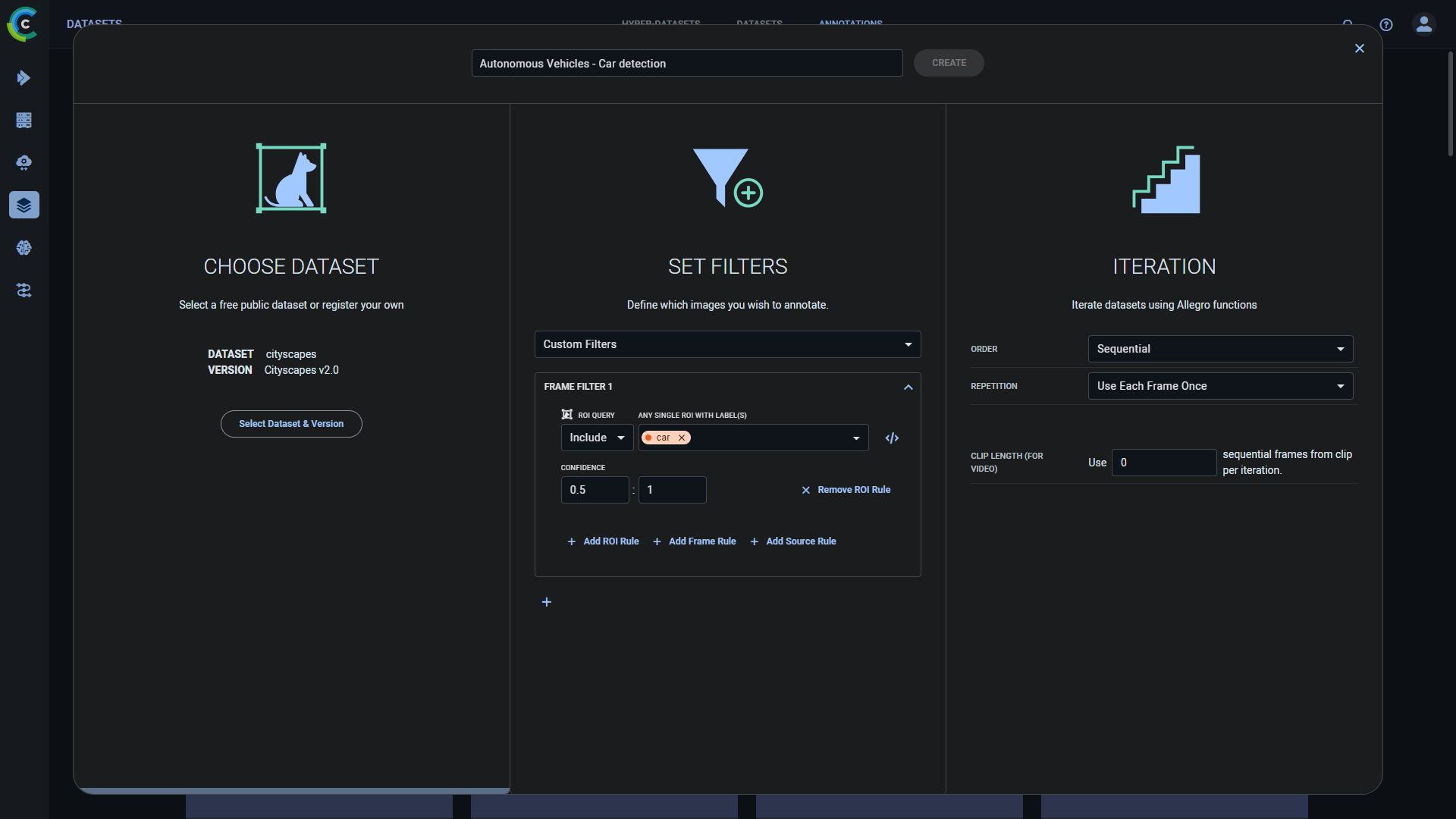Open the Custom Filters dropdown

click(727, 344)
